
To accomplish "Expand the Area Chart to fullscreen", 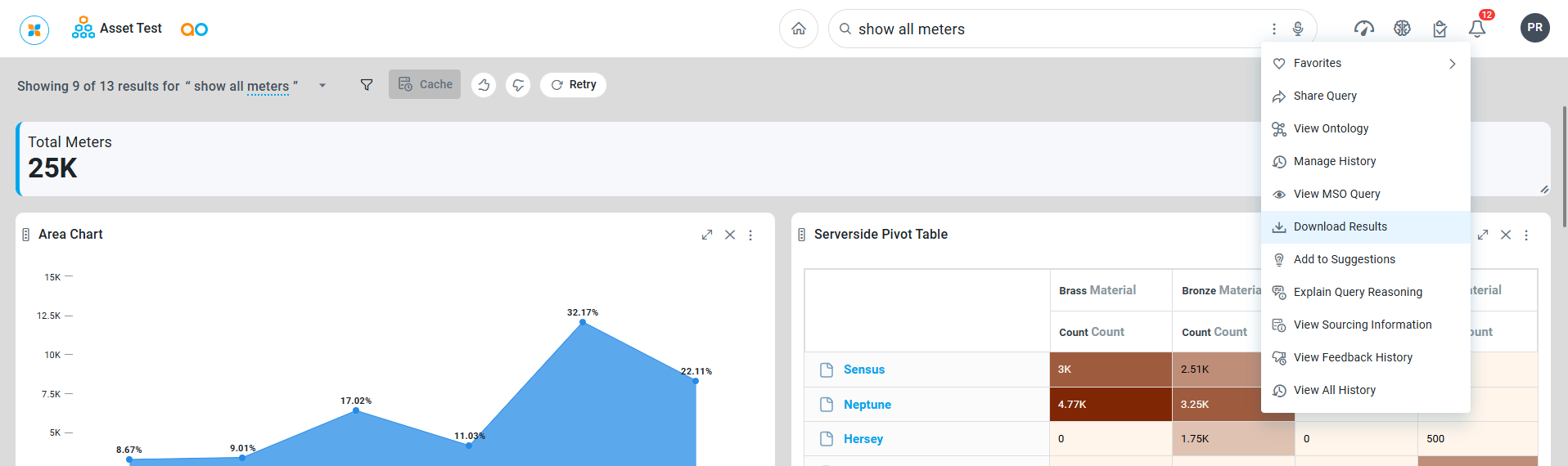I will tap(707, 235).
